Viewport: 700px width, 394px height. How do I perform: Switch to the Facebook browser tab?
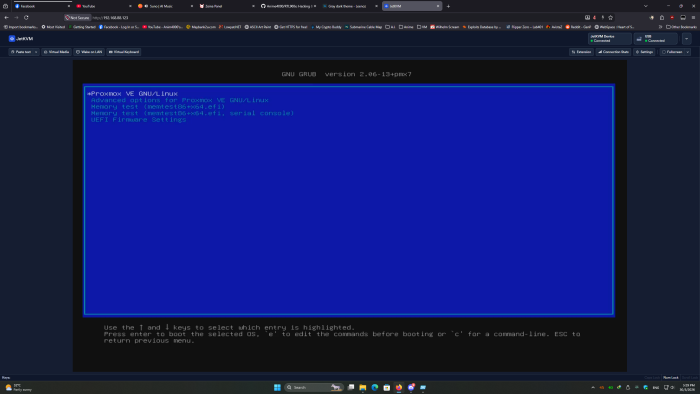42,6
